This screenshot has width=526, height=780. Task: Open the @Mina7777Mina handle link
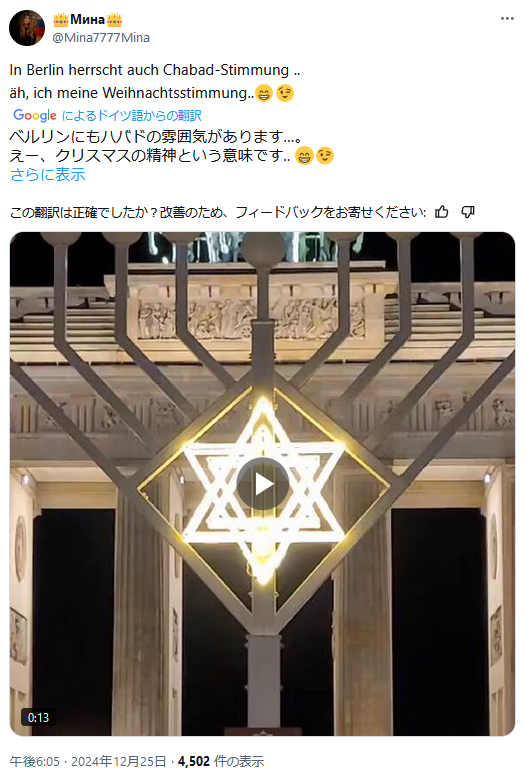click(101, 37)
